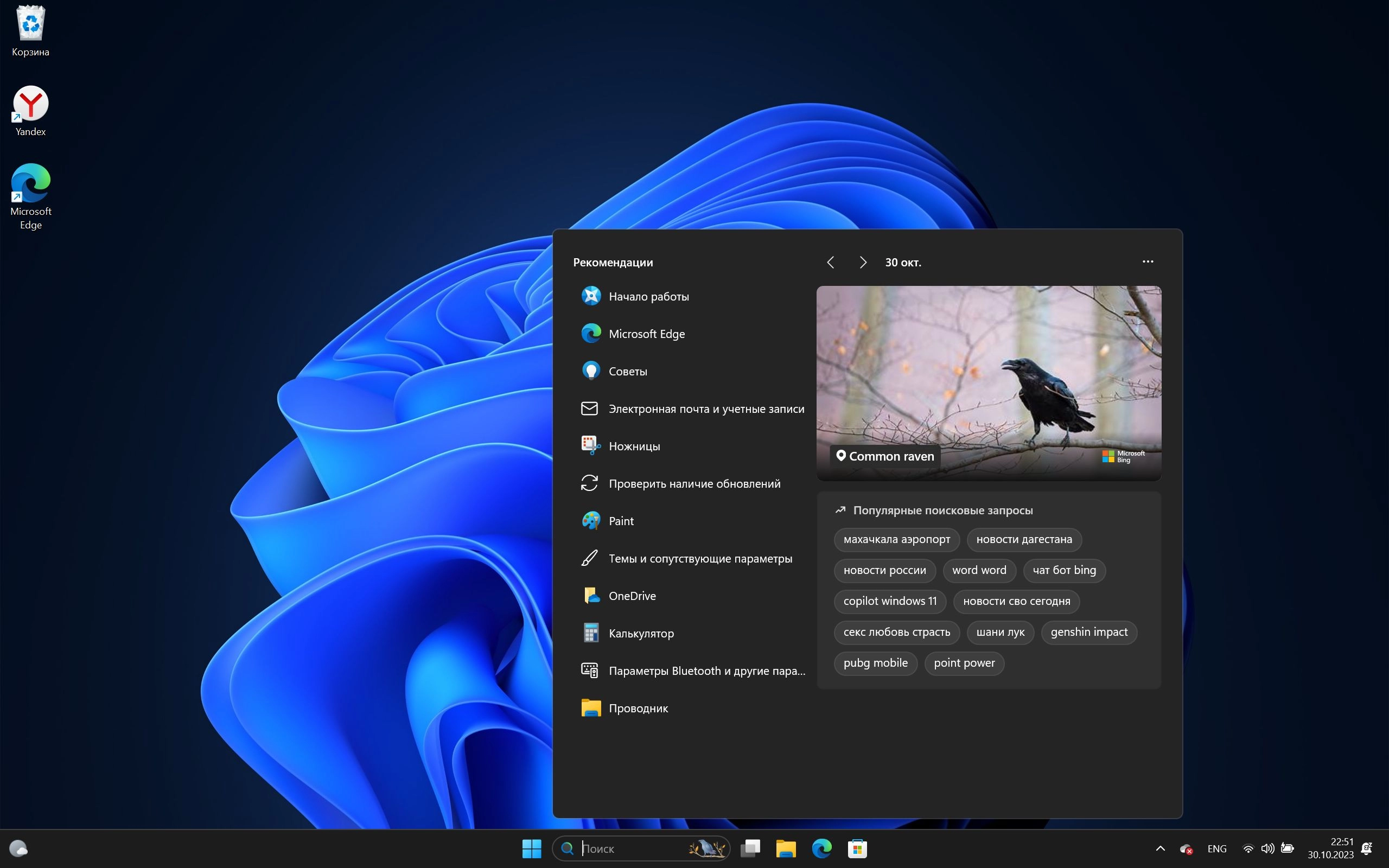
Task: Open Калькулятор from recommendations list
Action: (641, 633)
